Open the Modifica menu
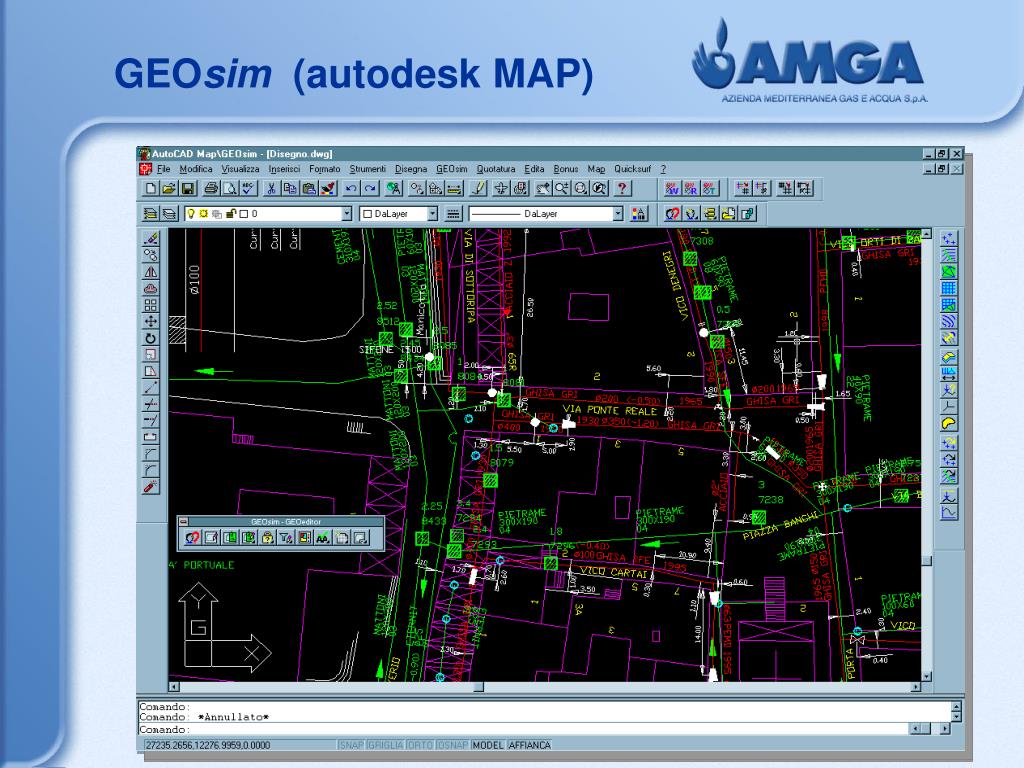Image resolution: width=1024 pixels, height=768 pixels. click(196, 169)
